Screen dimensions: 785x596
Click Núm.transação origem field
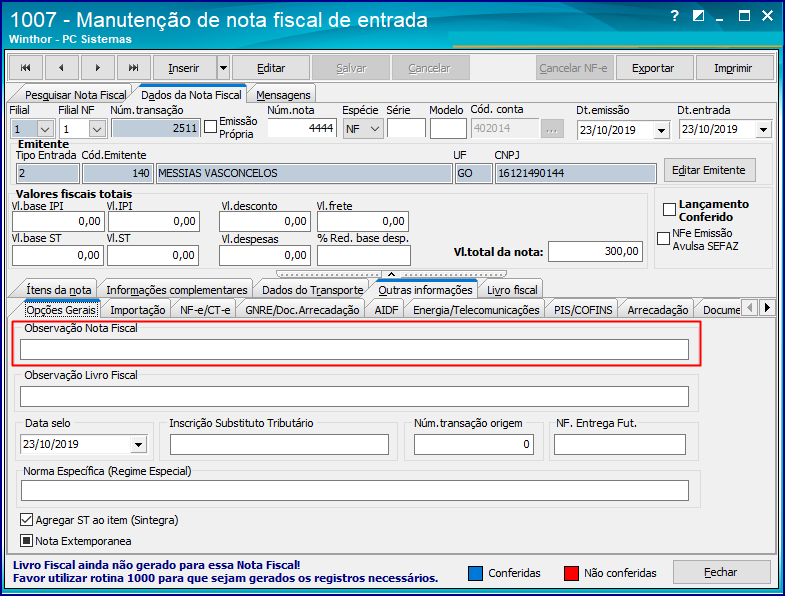point(474,444)
